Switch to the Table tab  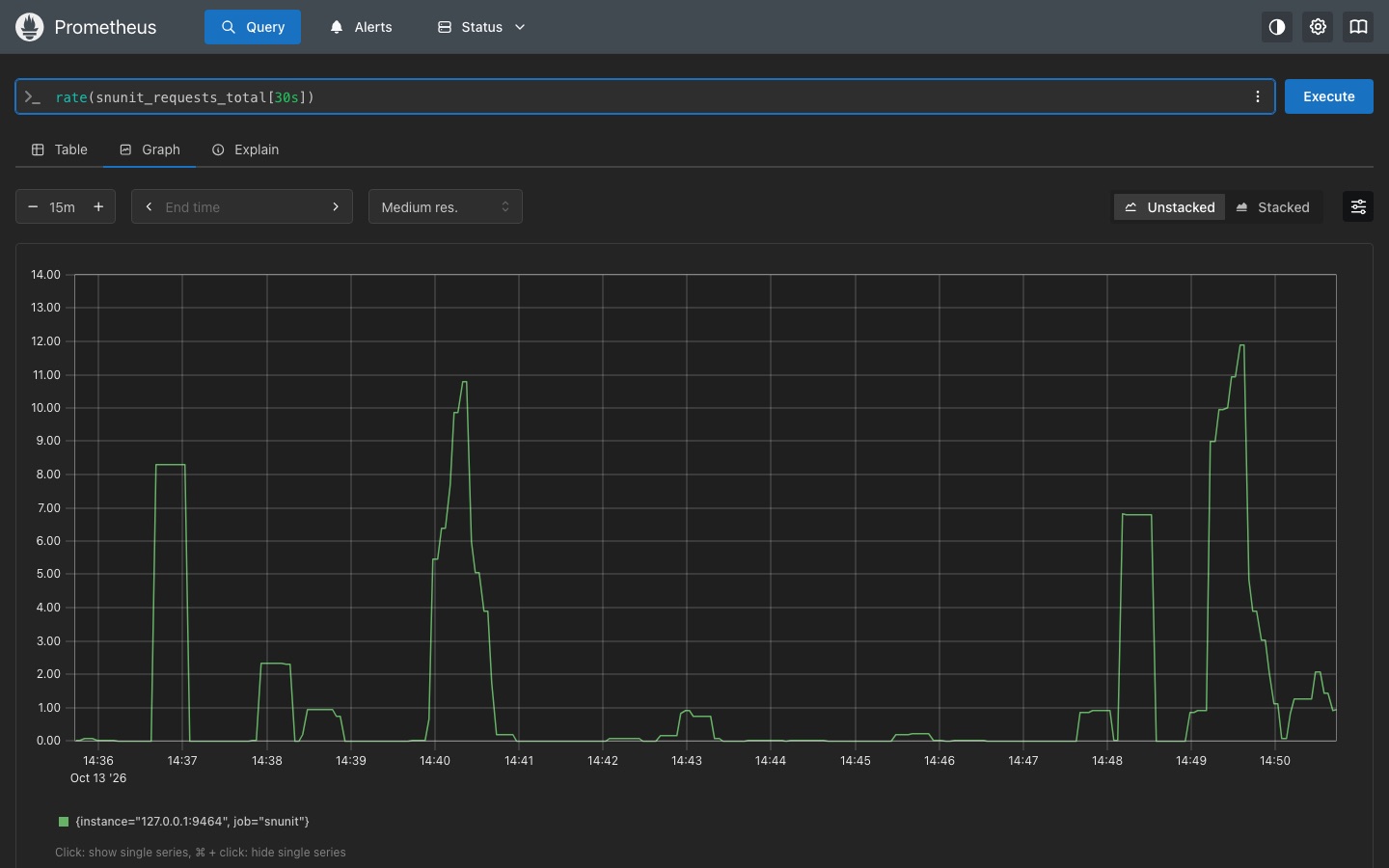coord(60,149)
